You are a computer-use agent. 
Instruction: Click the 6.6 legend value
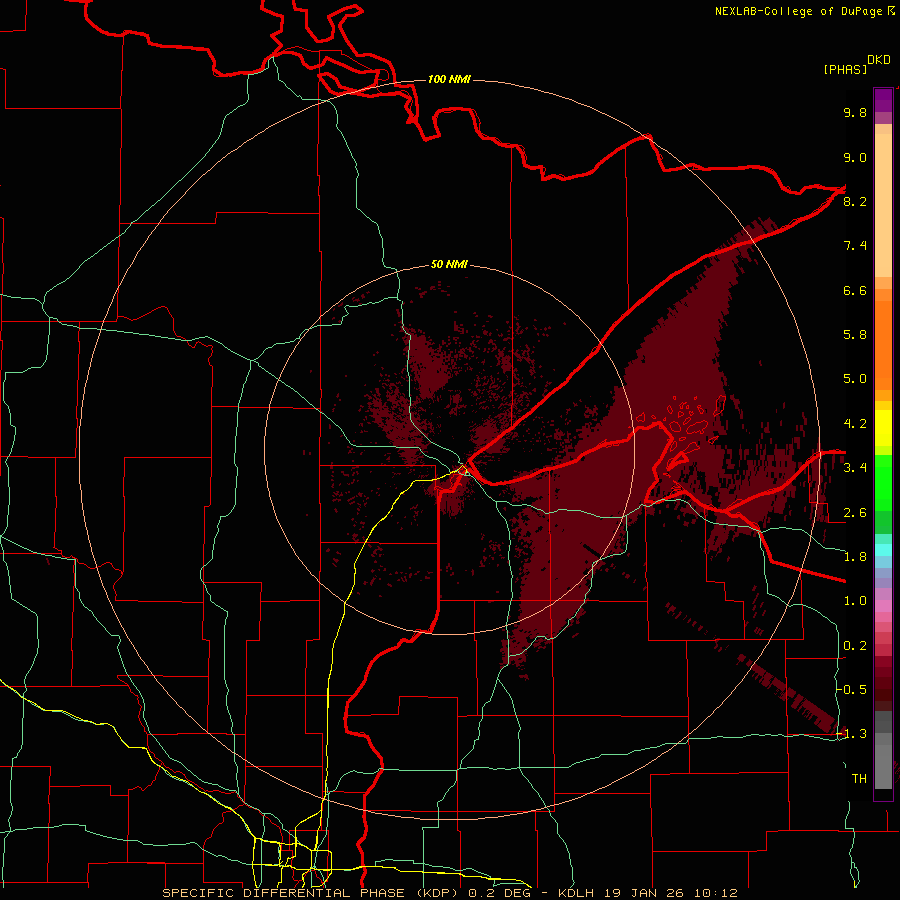click(x=855, y=290)
